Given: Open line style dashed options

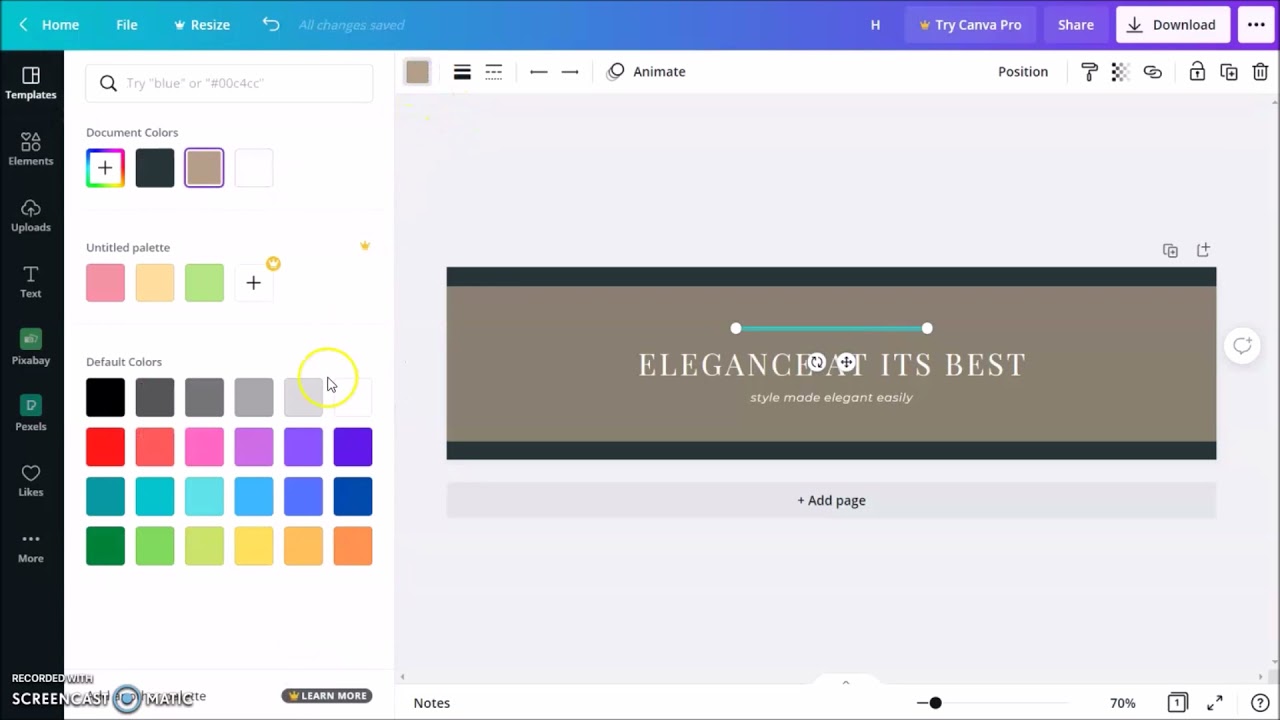Looking at the screenshot, I should pyautogui.click(x=494, y=71).
